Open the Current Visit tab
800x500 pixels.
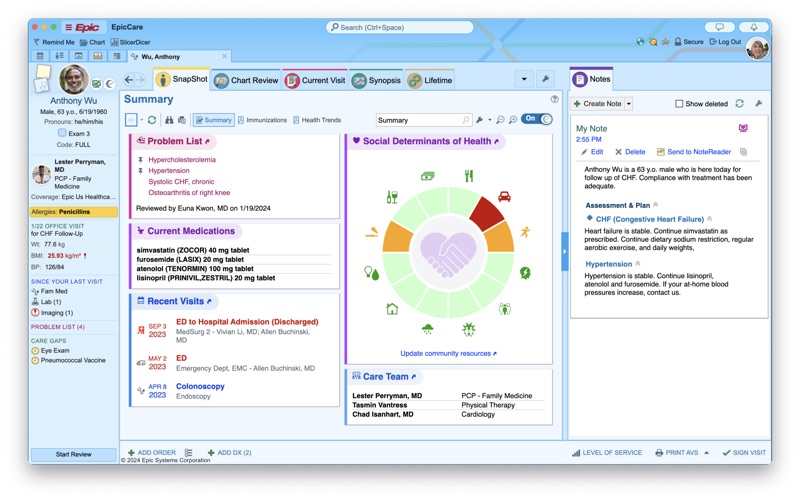pos(315,80)
